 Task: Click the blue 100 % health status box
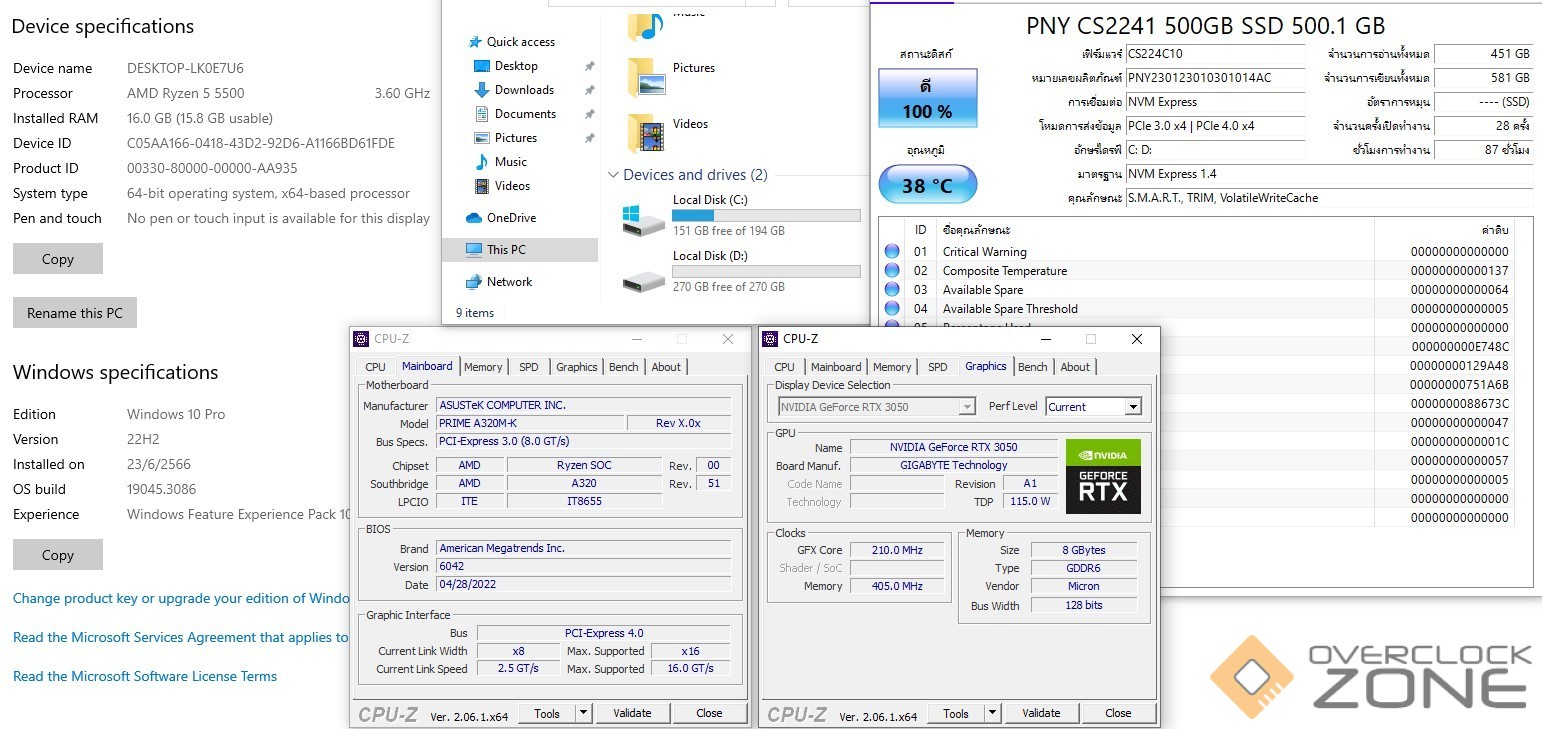pos(928,98)
